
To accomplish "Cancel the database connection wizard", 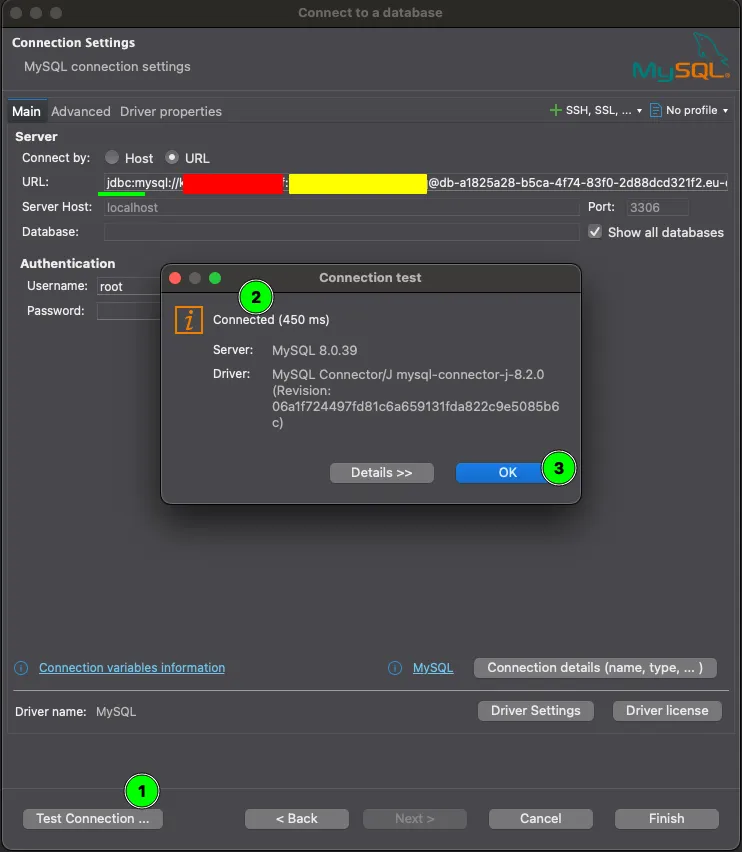I will 540,818.
